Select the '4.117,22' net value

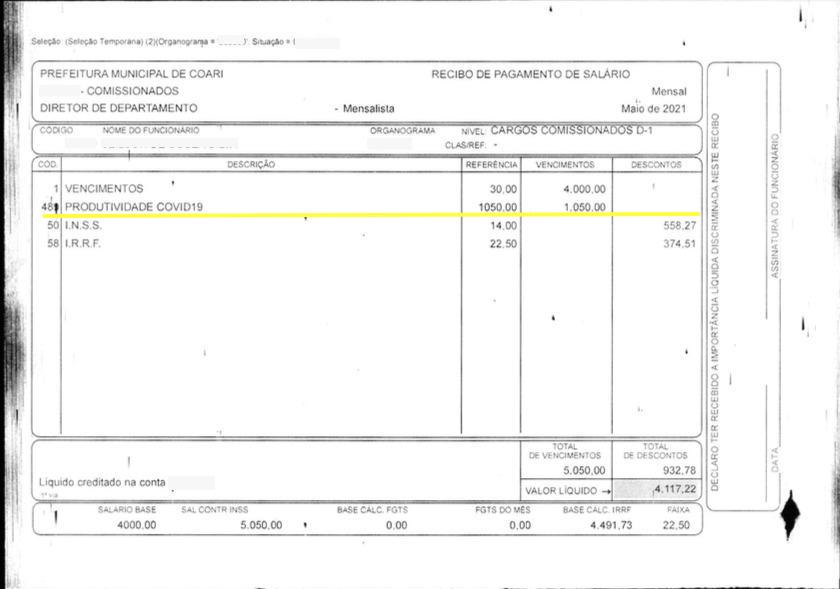pyautogui.click(x=675, y=489)
